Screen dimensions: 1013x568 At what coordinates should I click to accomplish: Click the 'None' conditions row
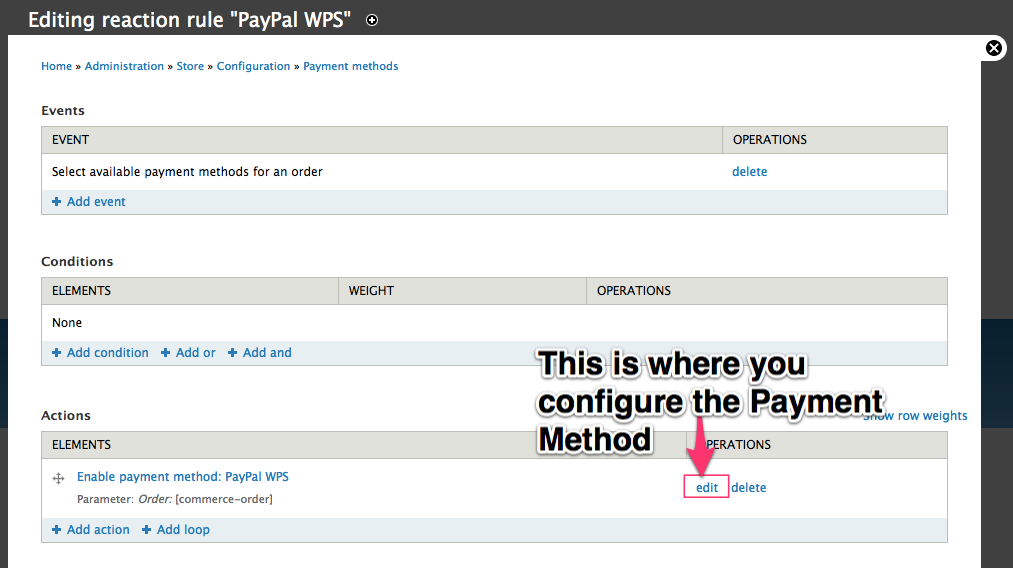coord(494,322)
